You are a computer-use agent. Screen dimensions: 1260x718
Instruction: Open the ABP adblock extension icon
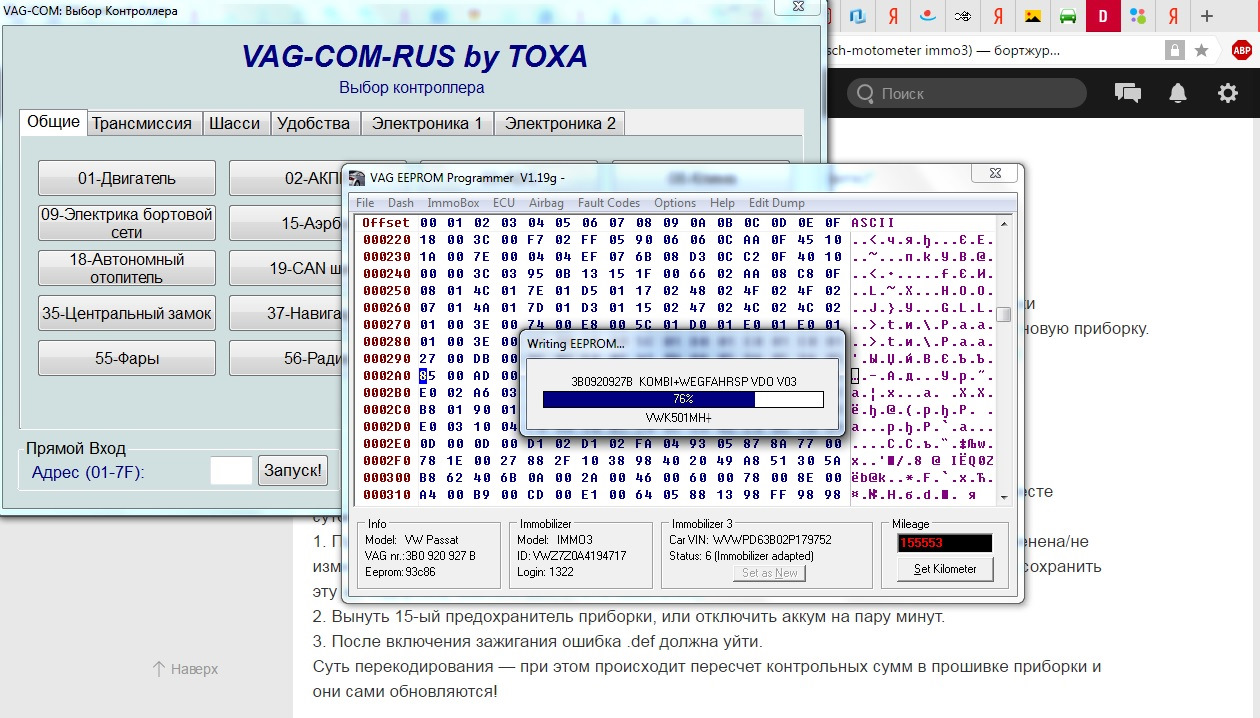point(1242,50)
